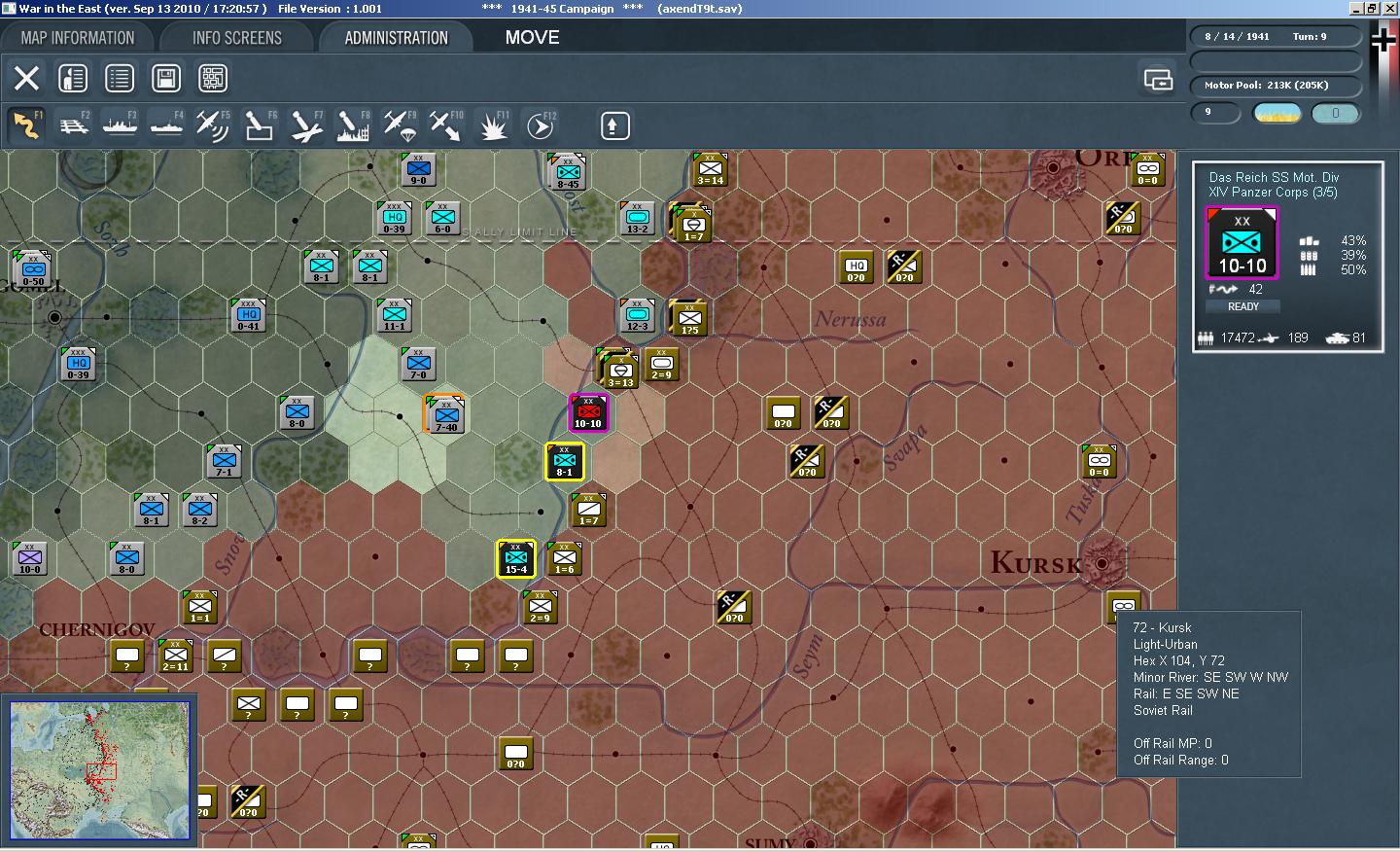Viewport: 1400px width, 852px height.
Task: Select Naval Transport mode (F3) ship icon
Action: (x=120, y=125)
